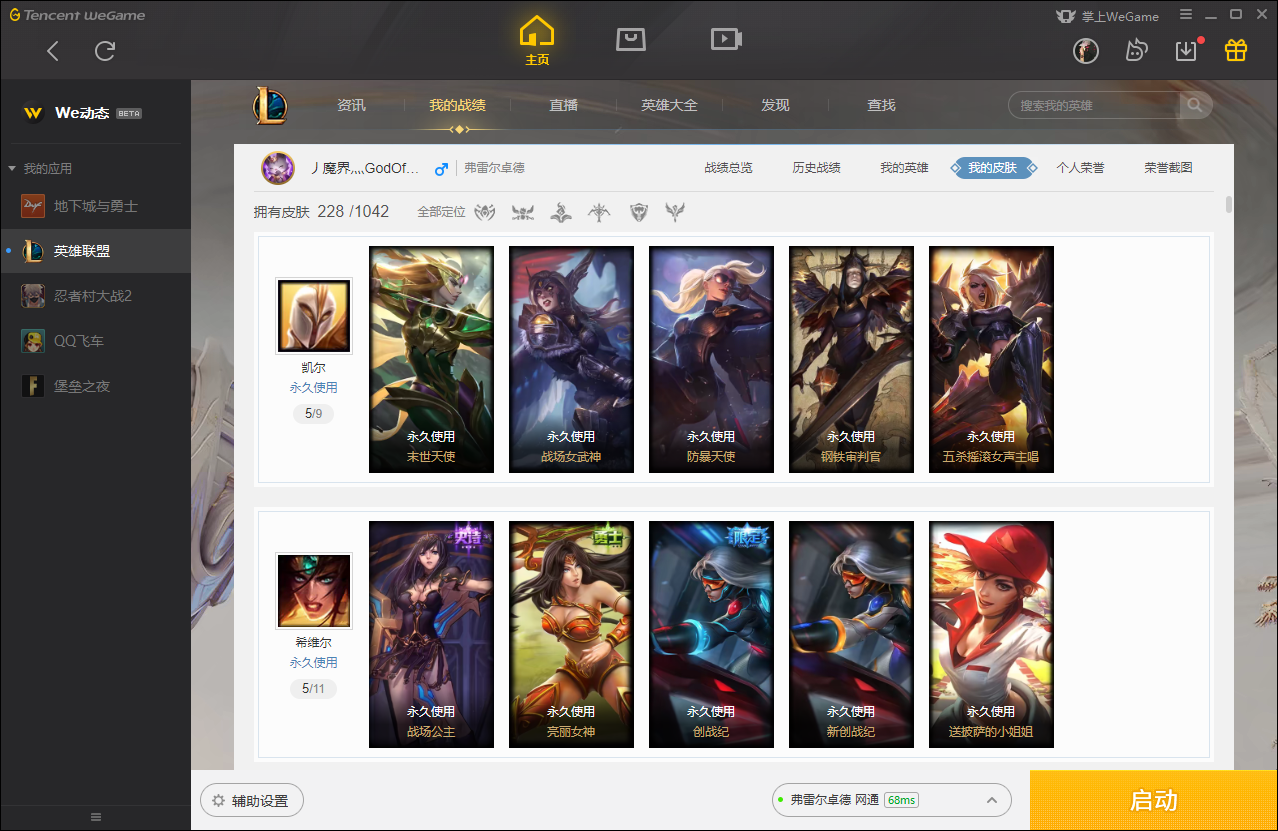Filter skins by fifth shield-shaped role icon

pyautogui.click(x=639, y=212)
